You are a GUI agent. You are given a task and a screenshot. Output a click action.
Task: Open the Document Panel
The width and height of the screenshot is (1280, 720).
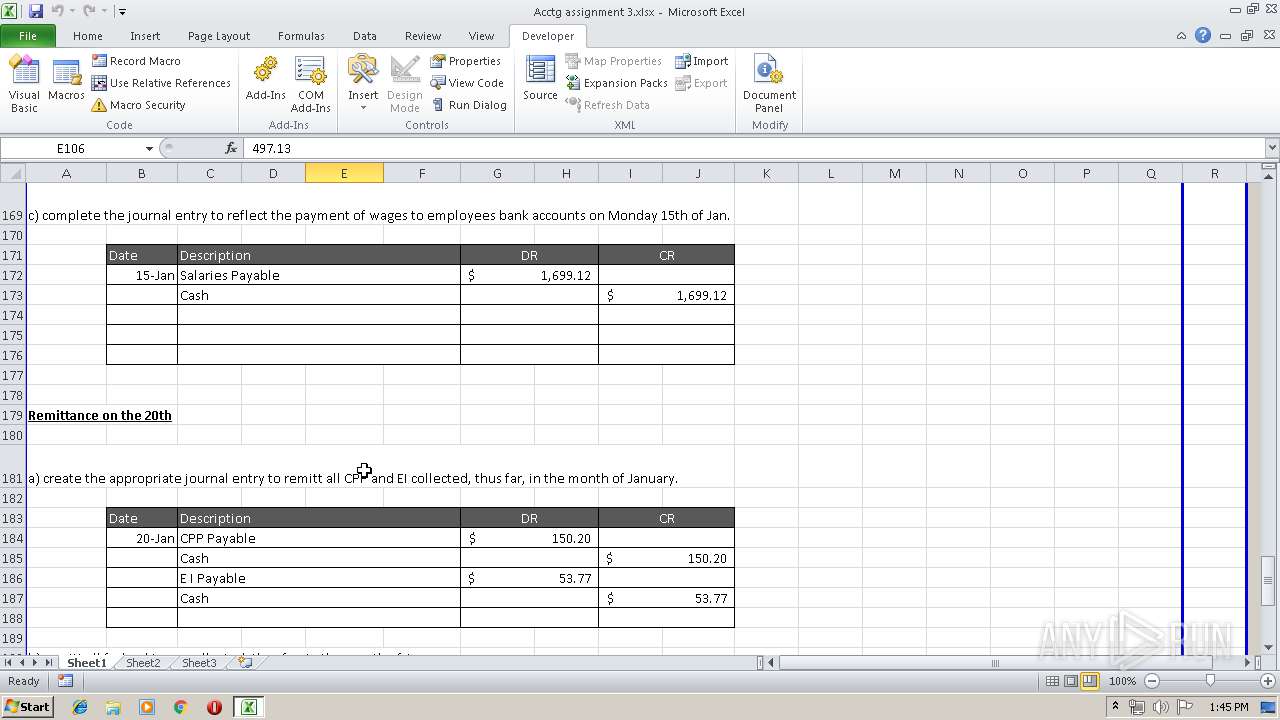pos(769,84)
